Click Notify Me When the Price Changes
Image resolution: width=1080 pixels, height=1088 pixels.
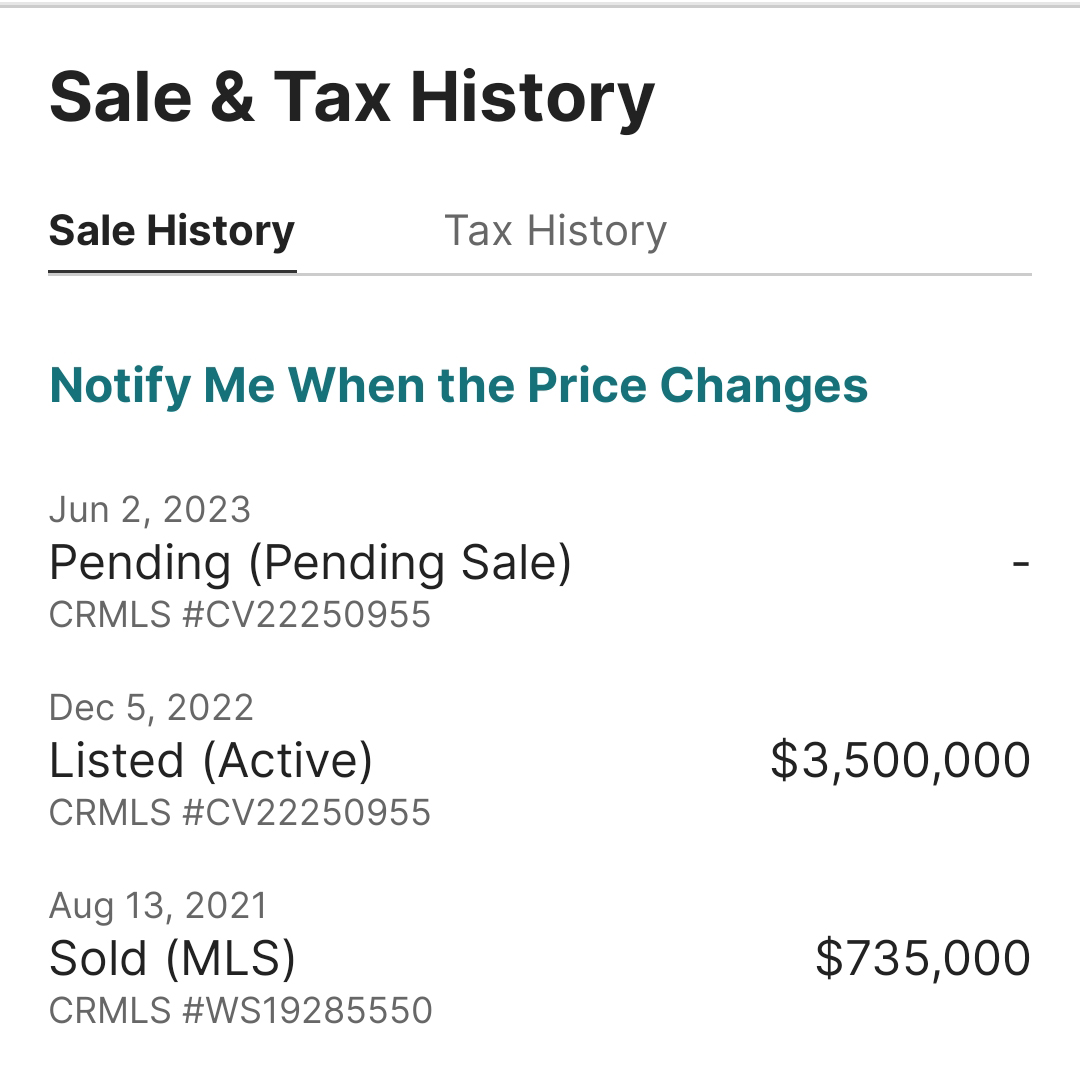[x=458, y=385]
